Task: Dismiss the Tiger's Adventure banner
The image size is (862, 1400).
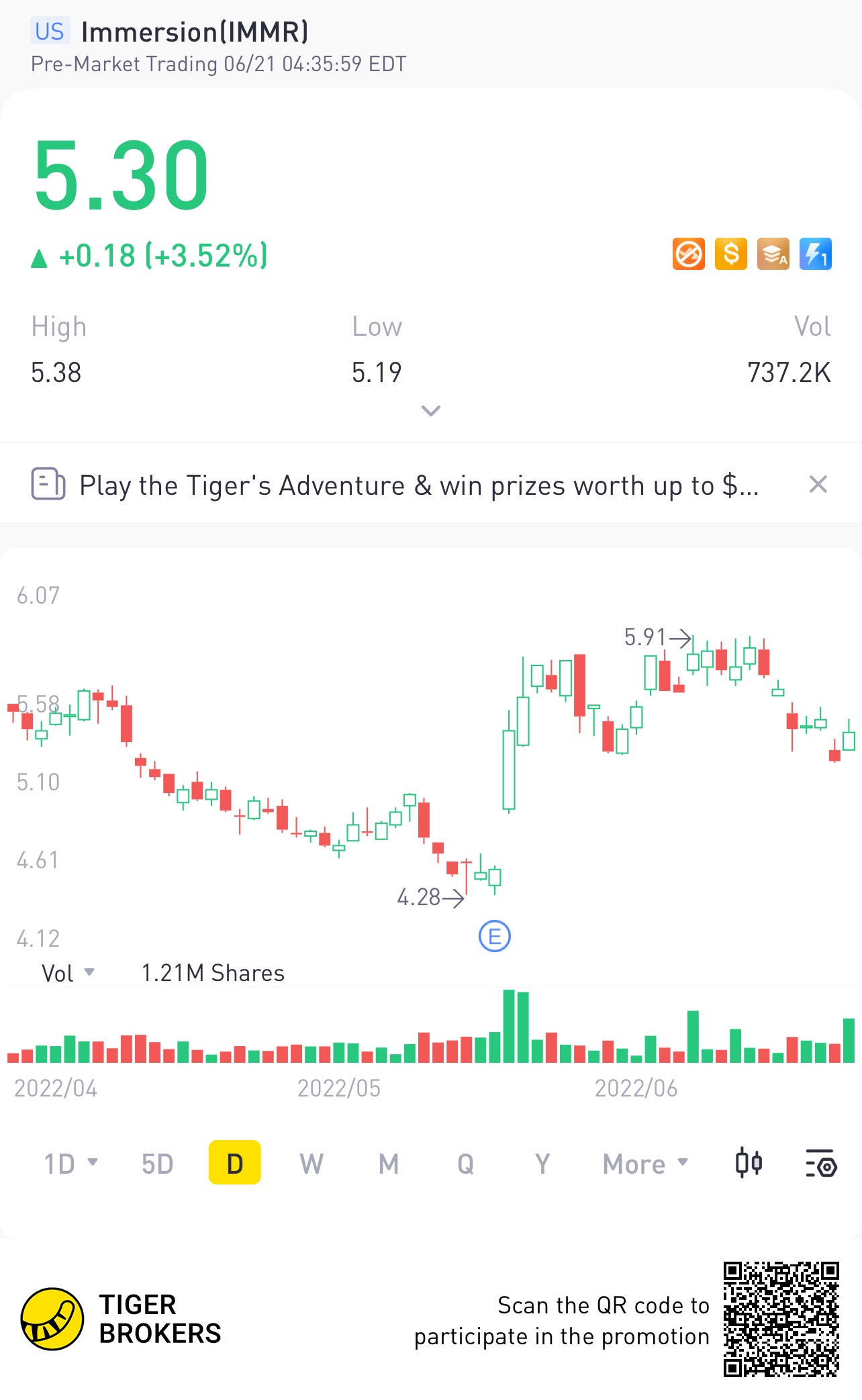Action: (x=818, y=484)
